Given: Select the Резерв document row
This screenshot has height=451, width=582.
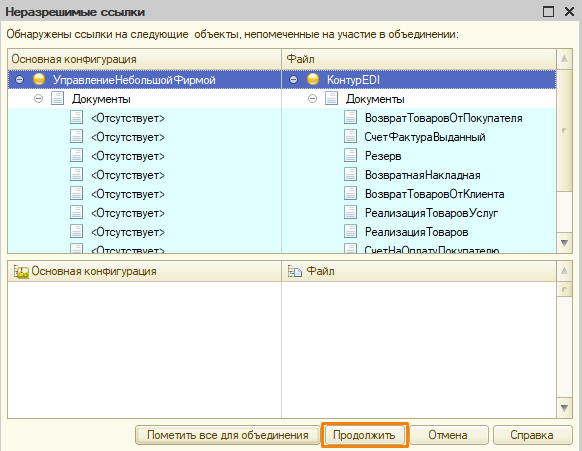Looking at the screenshot, I should pyautogui.click(x=419, y=156).
